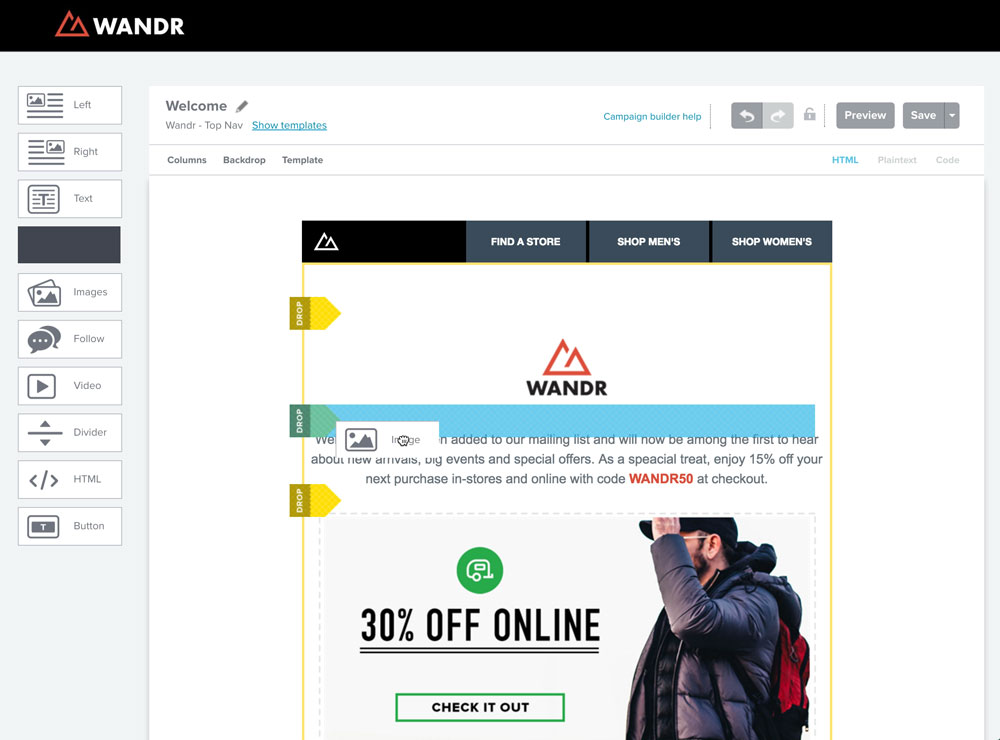Screen dimensions: 1000x740
Task: Open the Columns menu
Action: (187, 160)
